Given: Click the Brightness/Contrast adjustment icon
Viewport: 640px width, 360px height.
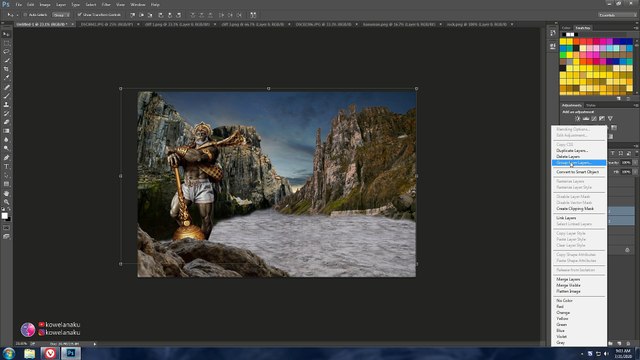Looking at the screenshot, I should (x=578, y=119).
